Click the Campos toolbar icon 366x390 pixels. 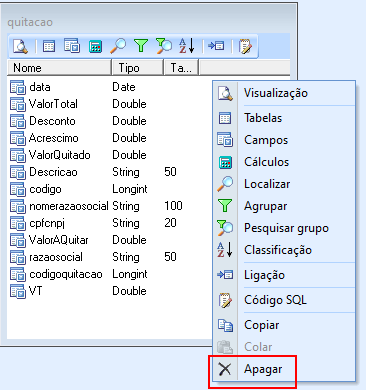tap(72, 46)
